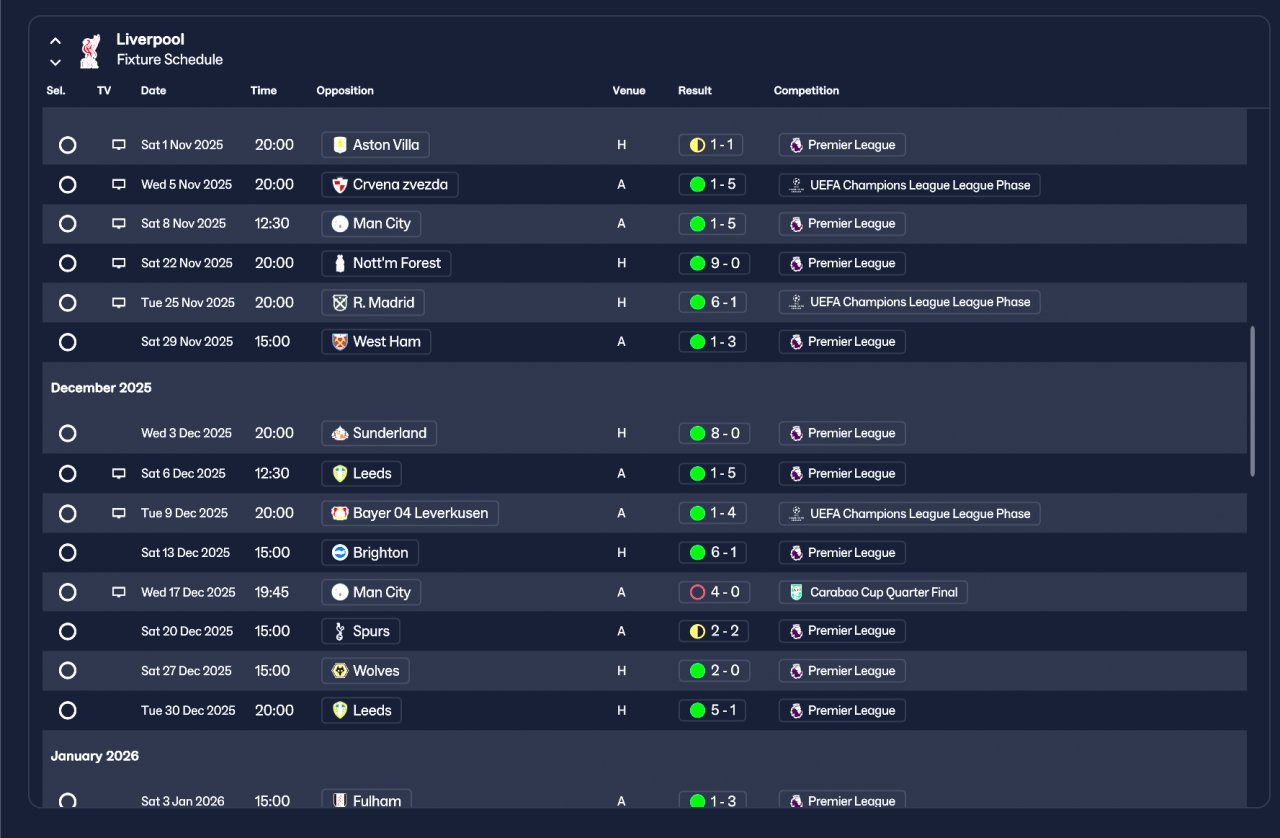Select the radio button for West Ham fixture
Viewport: 1280px width, 838px height.
[67, 342]
